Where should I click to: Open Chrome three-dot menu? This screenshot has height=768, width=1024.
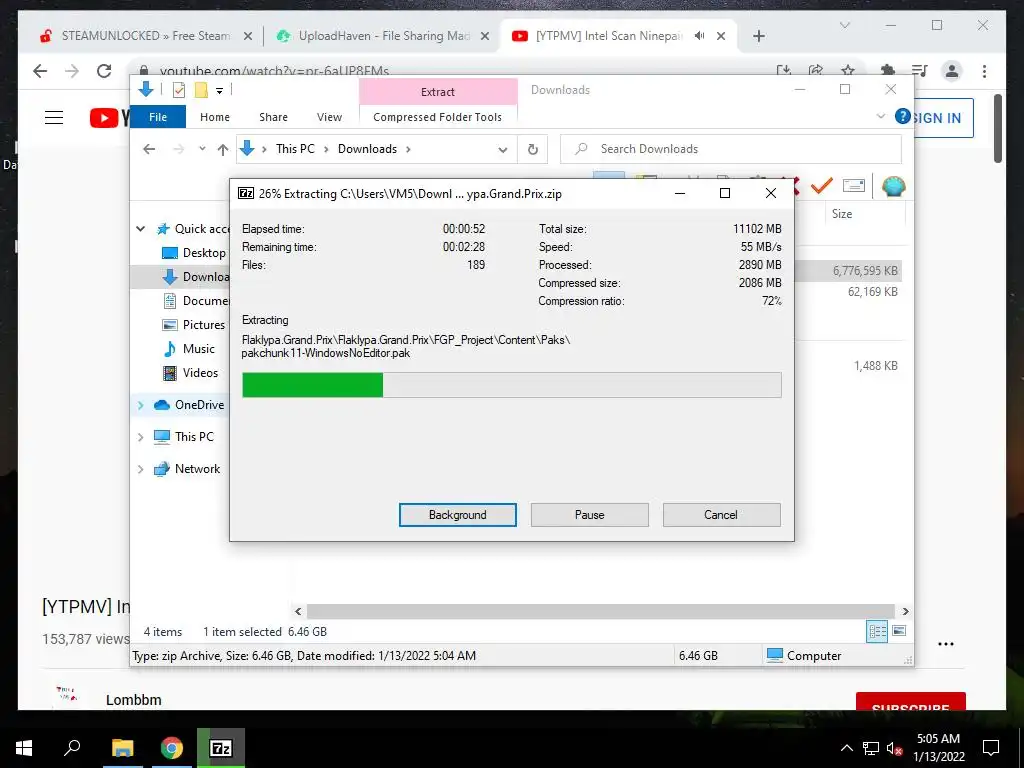984,71
